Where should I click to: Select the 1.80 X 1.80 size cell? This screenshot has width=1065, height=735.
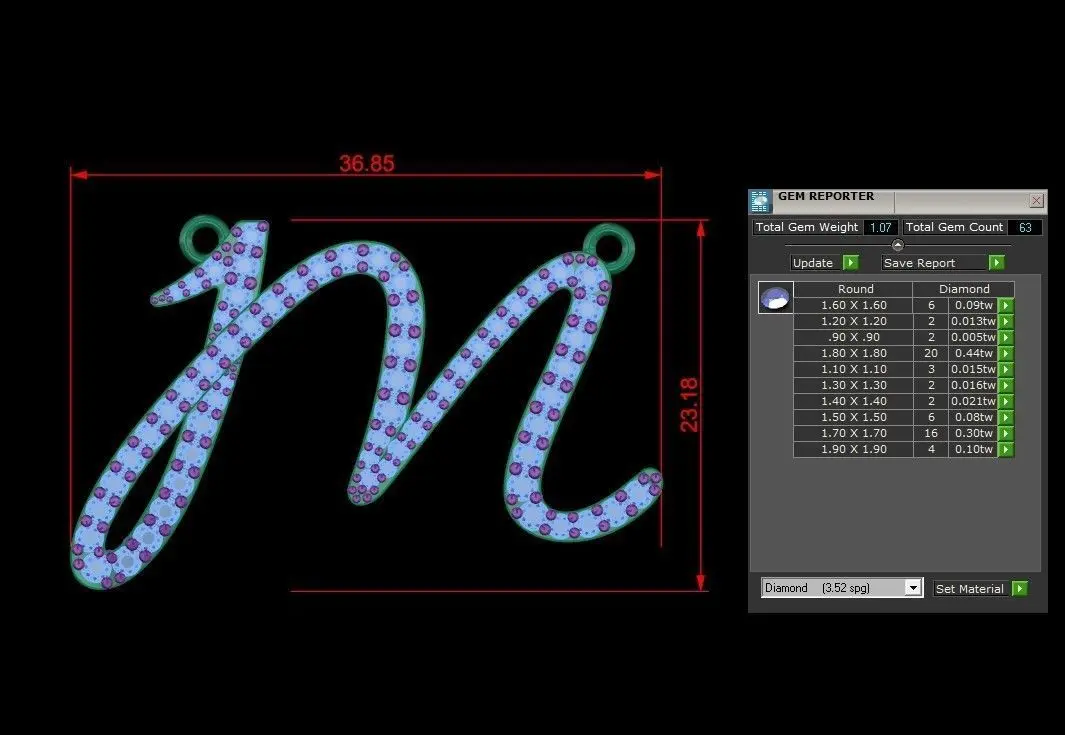(854, 353)
